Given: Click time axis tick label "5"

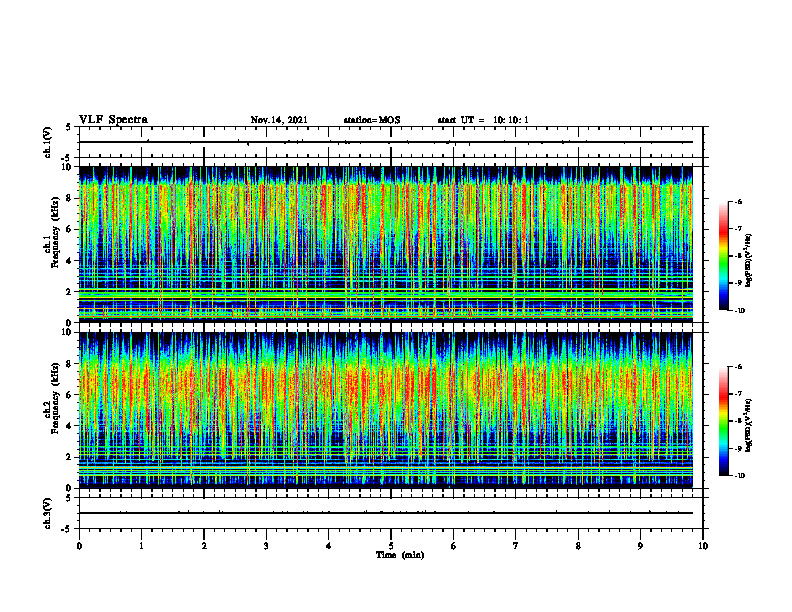Looking at the screenshot, I should pos(391,546).
